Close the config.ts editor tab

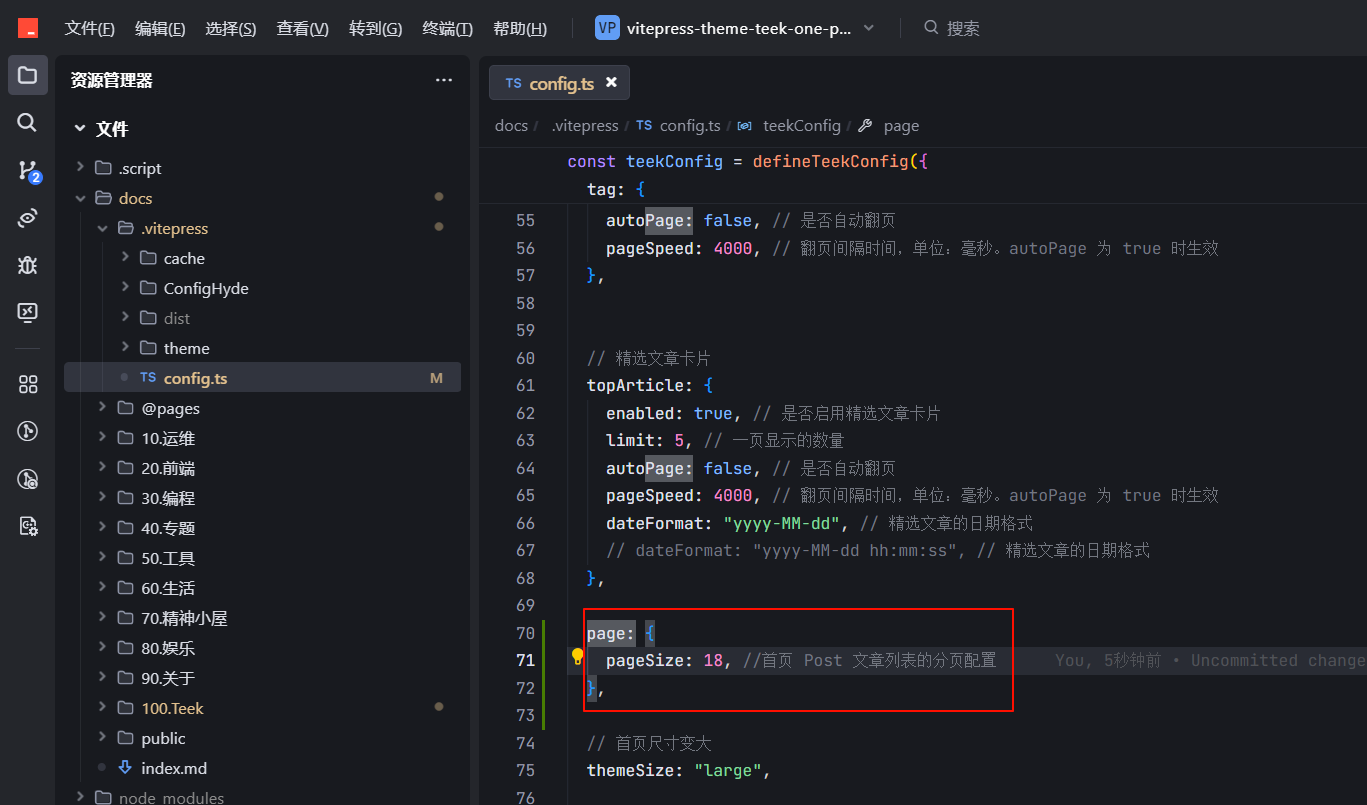tap(611, 83)
